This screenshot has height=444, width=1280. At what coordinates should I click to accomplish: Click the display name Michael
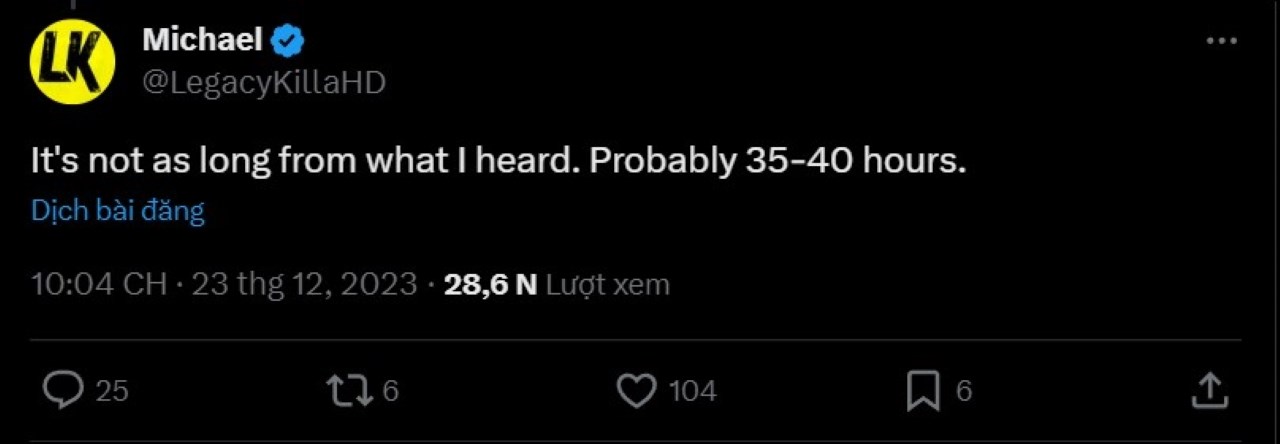click(x=202, y=40)
